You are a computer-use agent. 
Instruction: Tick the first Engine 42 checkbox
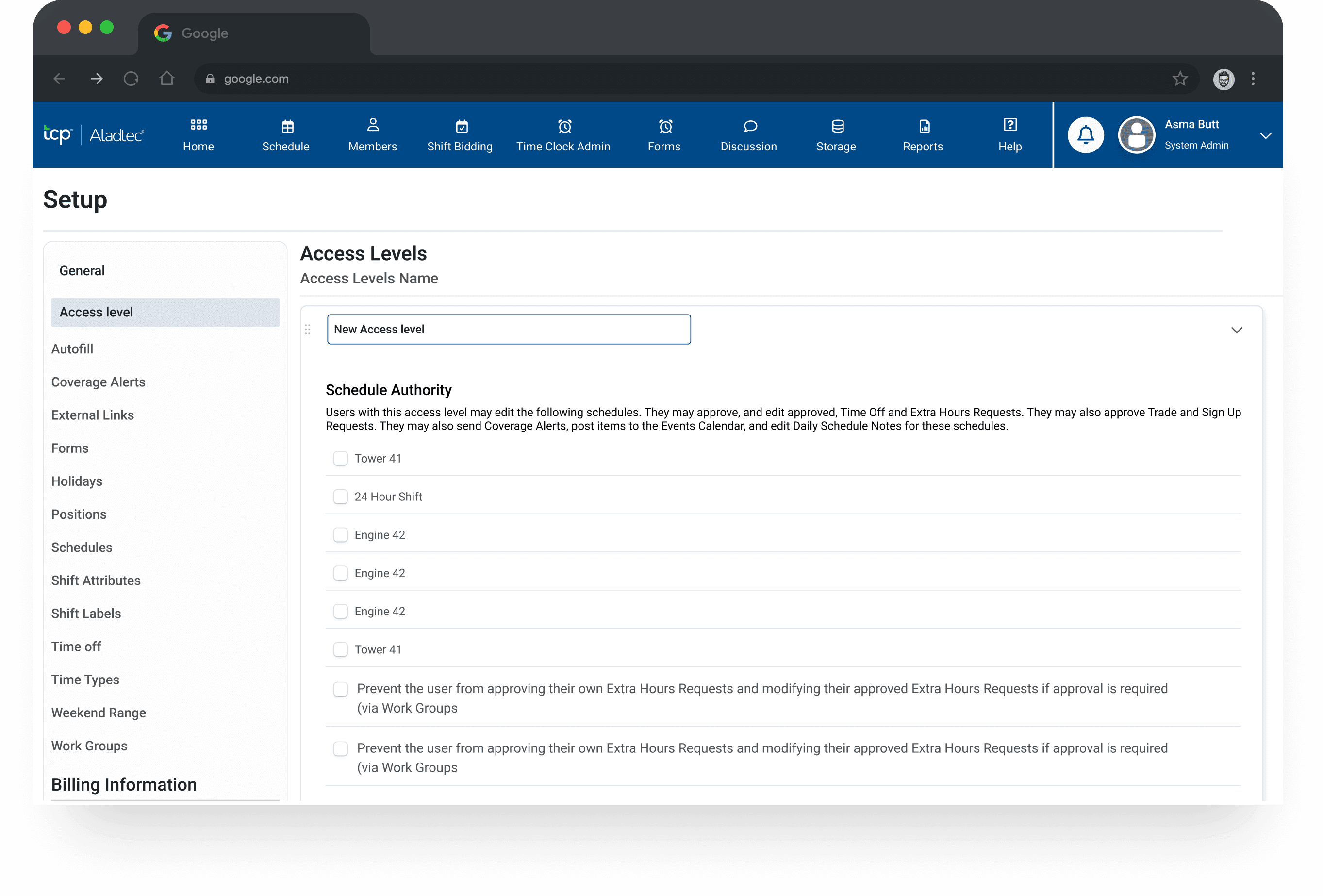click(340, 534)
